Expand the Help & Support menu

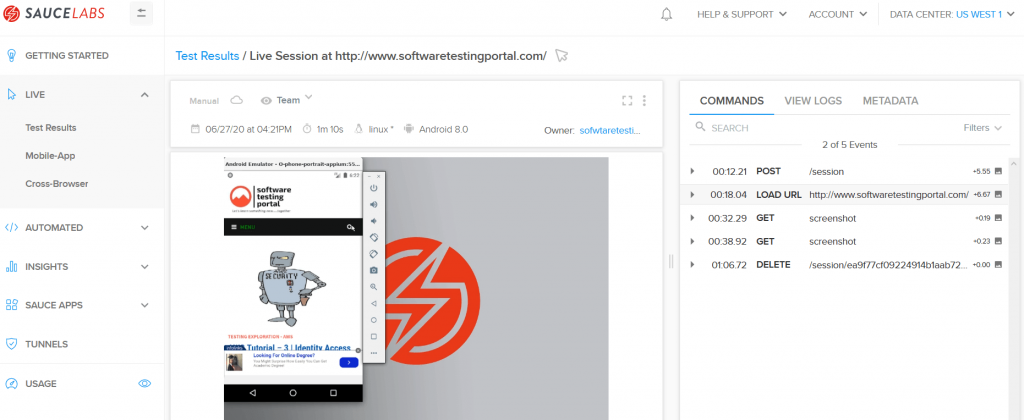741,14
